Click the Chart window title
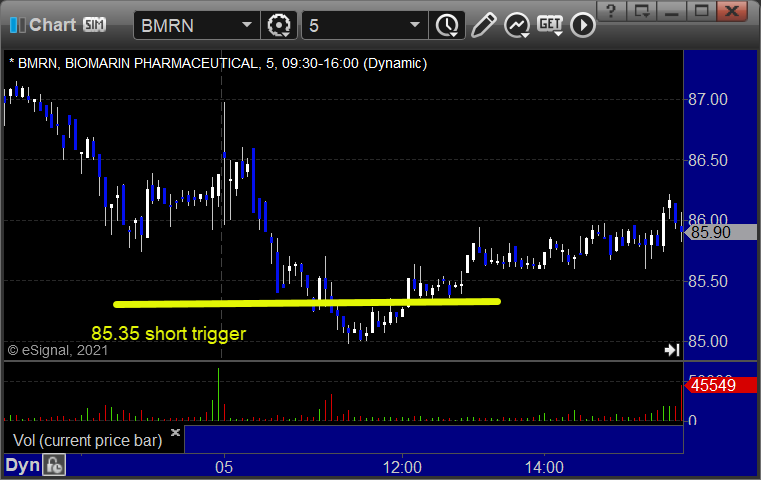 click(x=52, y=25)
